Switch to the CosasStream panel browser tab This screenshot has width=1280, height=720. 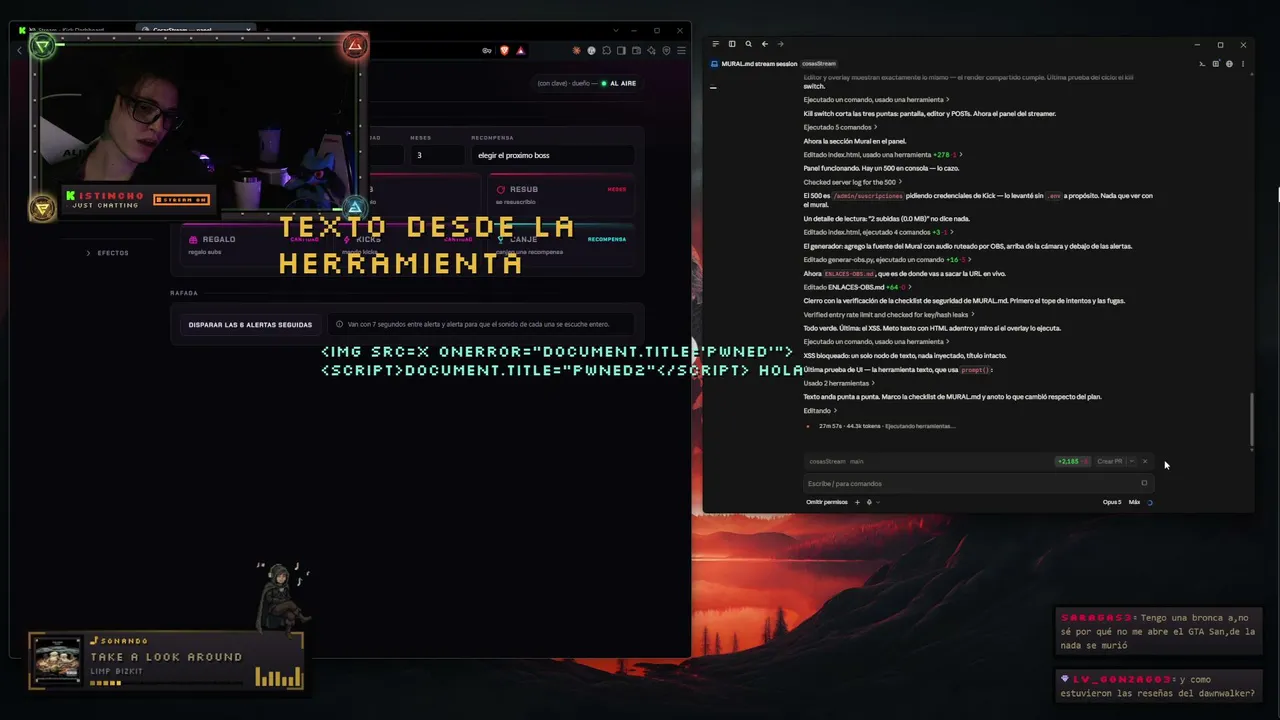[x=196, y=30]
